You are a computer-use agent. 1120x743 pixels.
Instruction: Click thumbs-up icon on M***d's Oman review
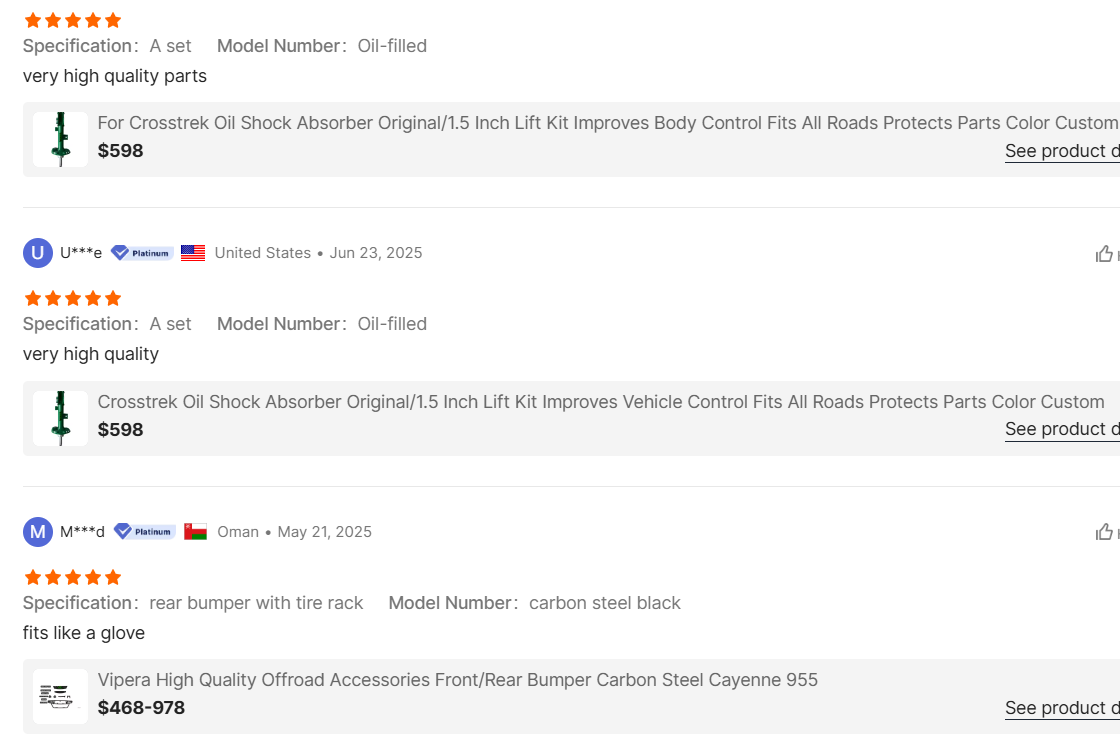[1104, 532]
